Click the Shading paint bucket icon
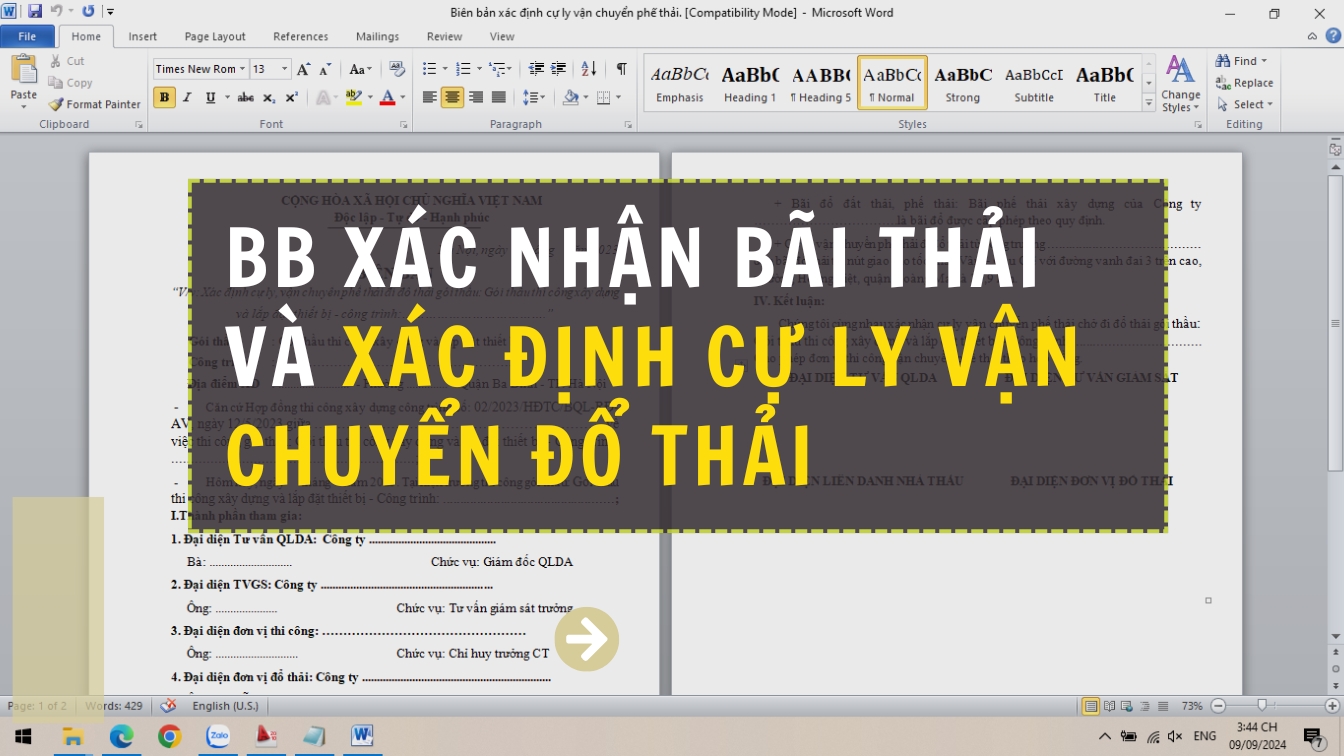Image resolution: width=1344 pixels, height=756 pixels. (x=570, y=97)
